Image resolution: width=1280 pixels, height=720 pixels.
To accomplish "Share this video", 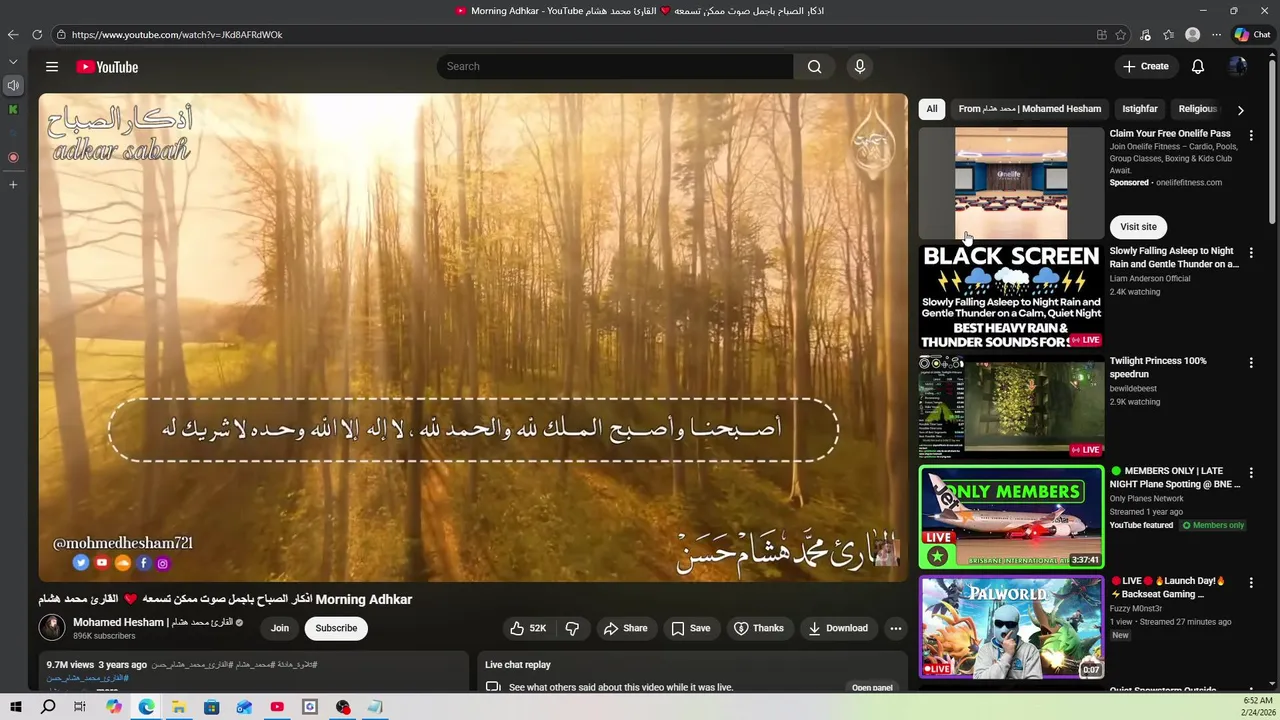I will coord(625,628).
